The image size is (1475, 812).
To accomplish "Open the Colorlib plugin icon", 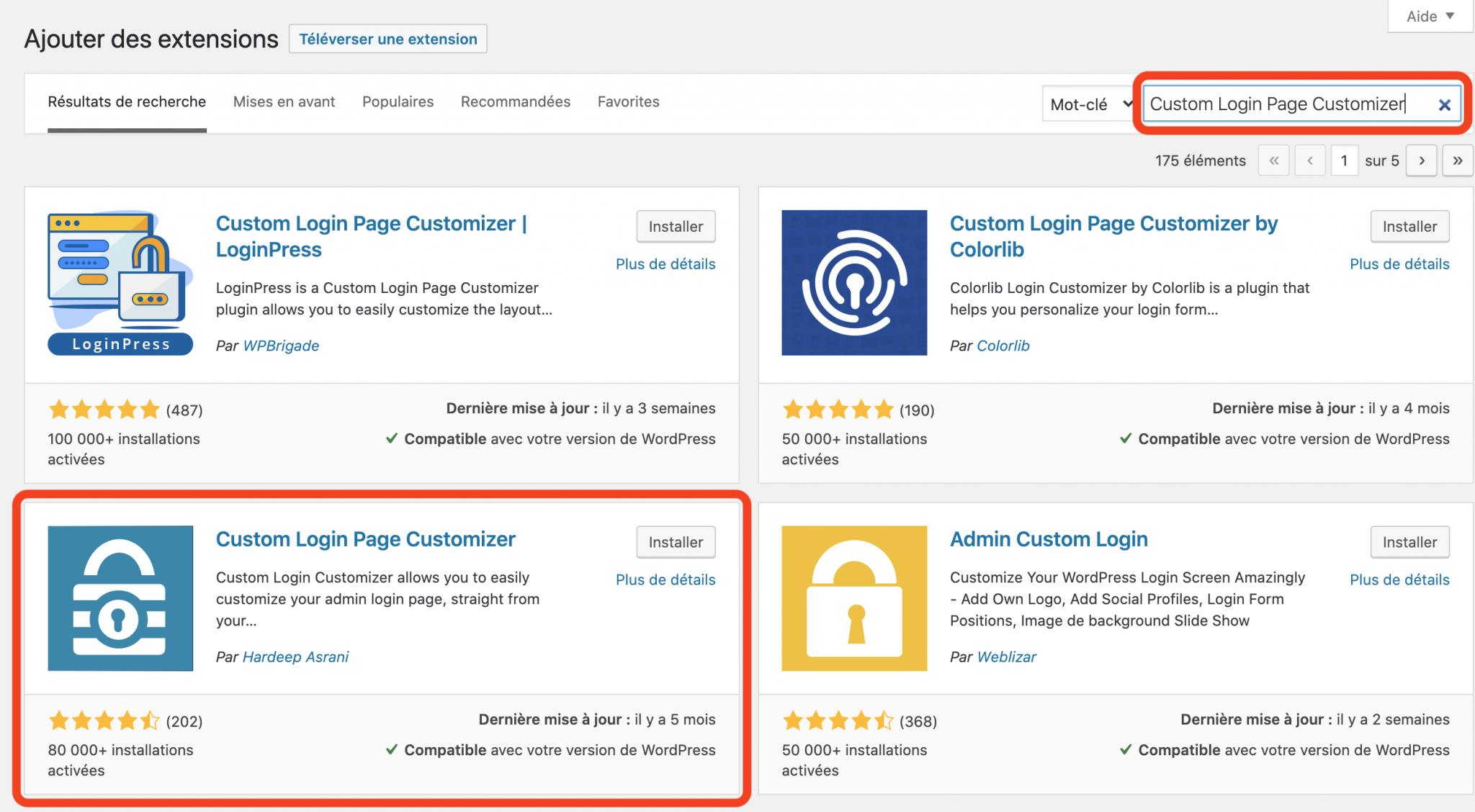I will (854, 283).
